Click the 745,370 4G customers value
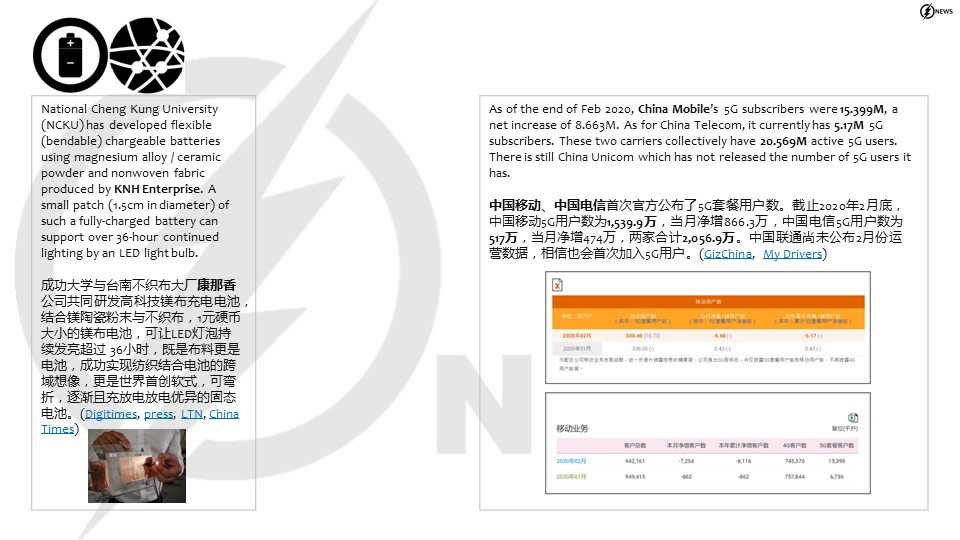Image resolution: width=960 pixels, height=540 pixels. tap(795, 461)
